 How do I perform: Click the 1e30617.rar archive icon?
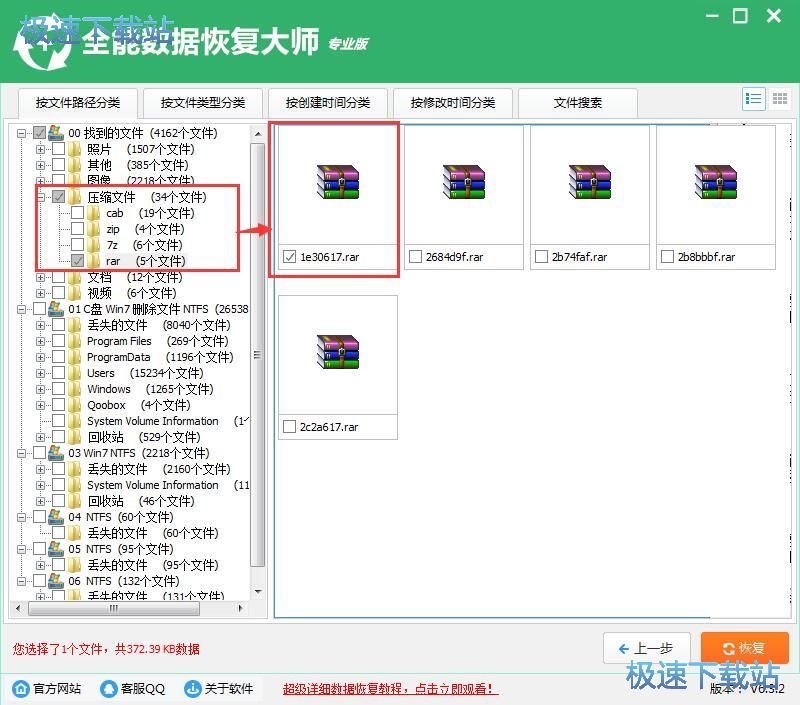tap(338, 182)
